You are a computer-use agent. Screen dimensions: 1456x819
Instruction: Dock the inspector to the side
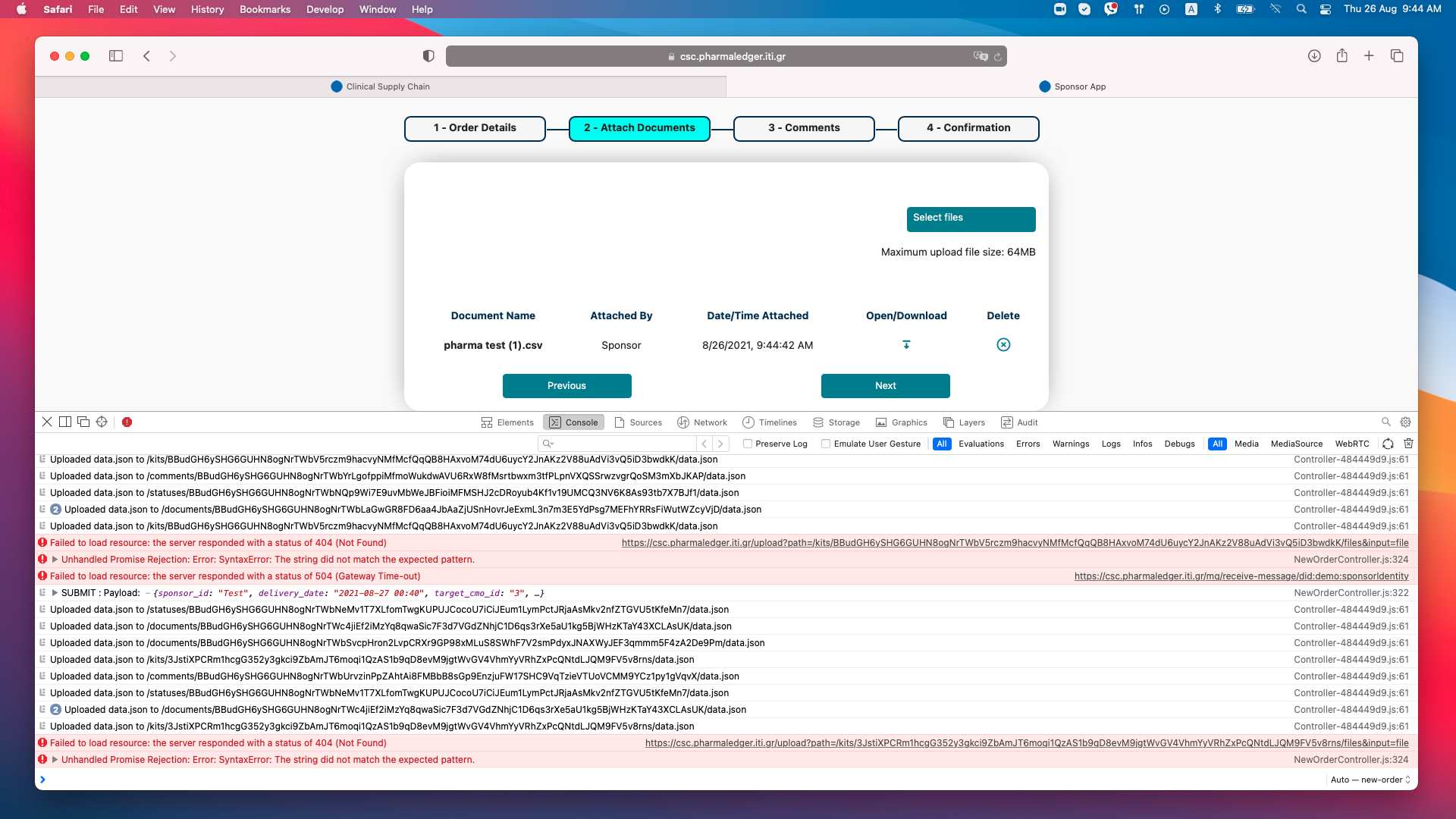click(x=65, y=422)
